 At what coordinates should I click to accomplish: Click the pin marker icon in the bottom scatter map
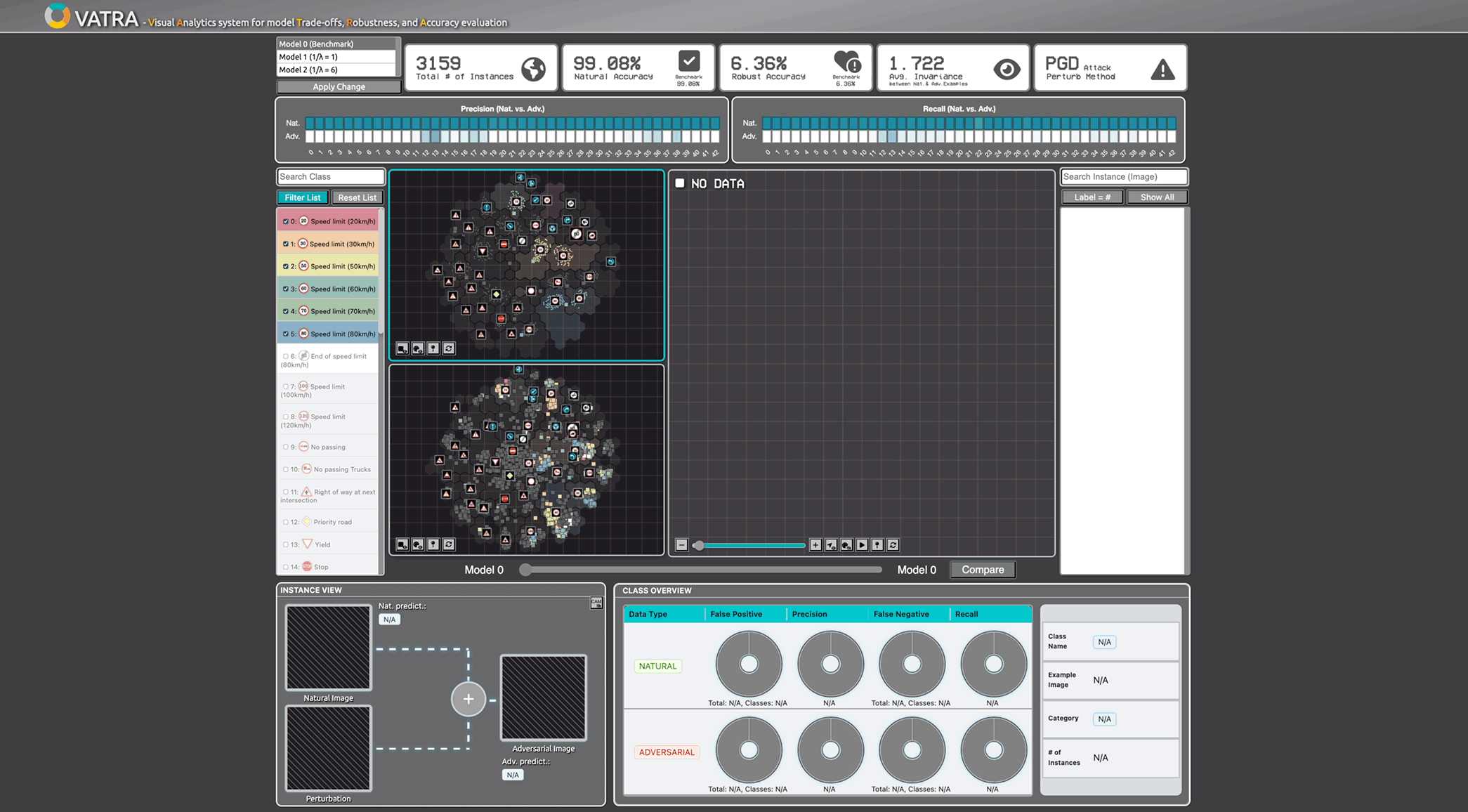pos(433,544)
